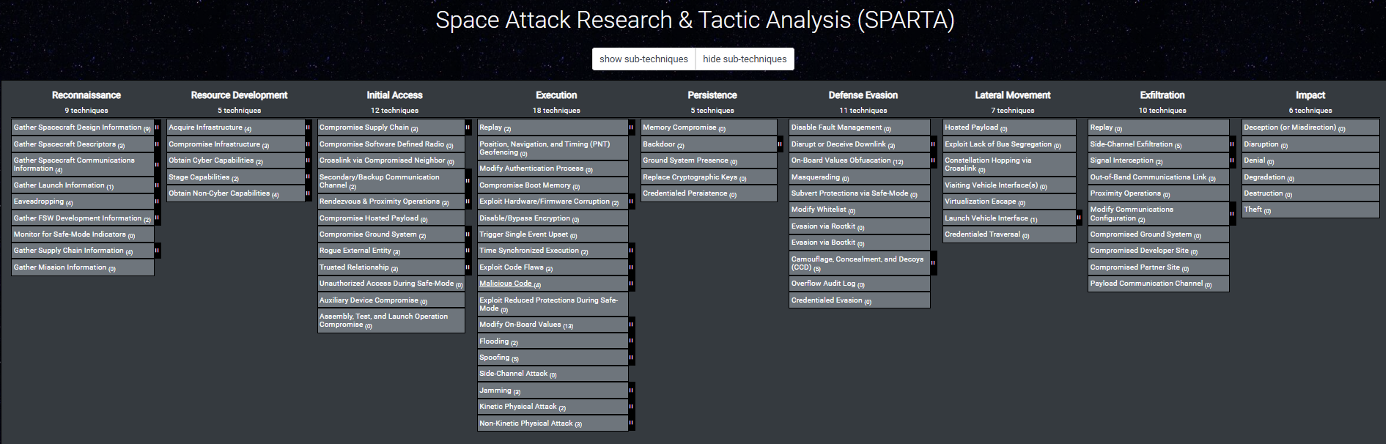Expand sub-techniques handle beside Trusted Relationship

467,268
